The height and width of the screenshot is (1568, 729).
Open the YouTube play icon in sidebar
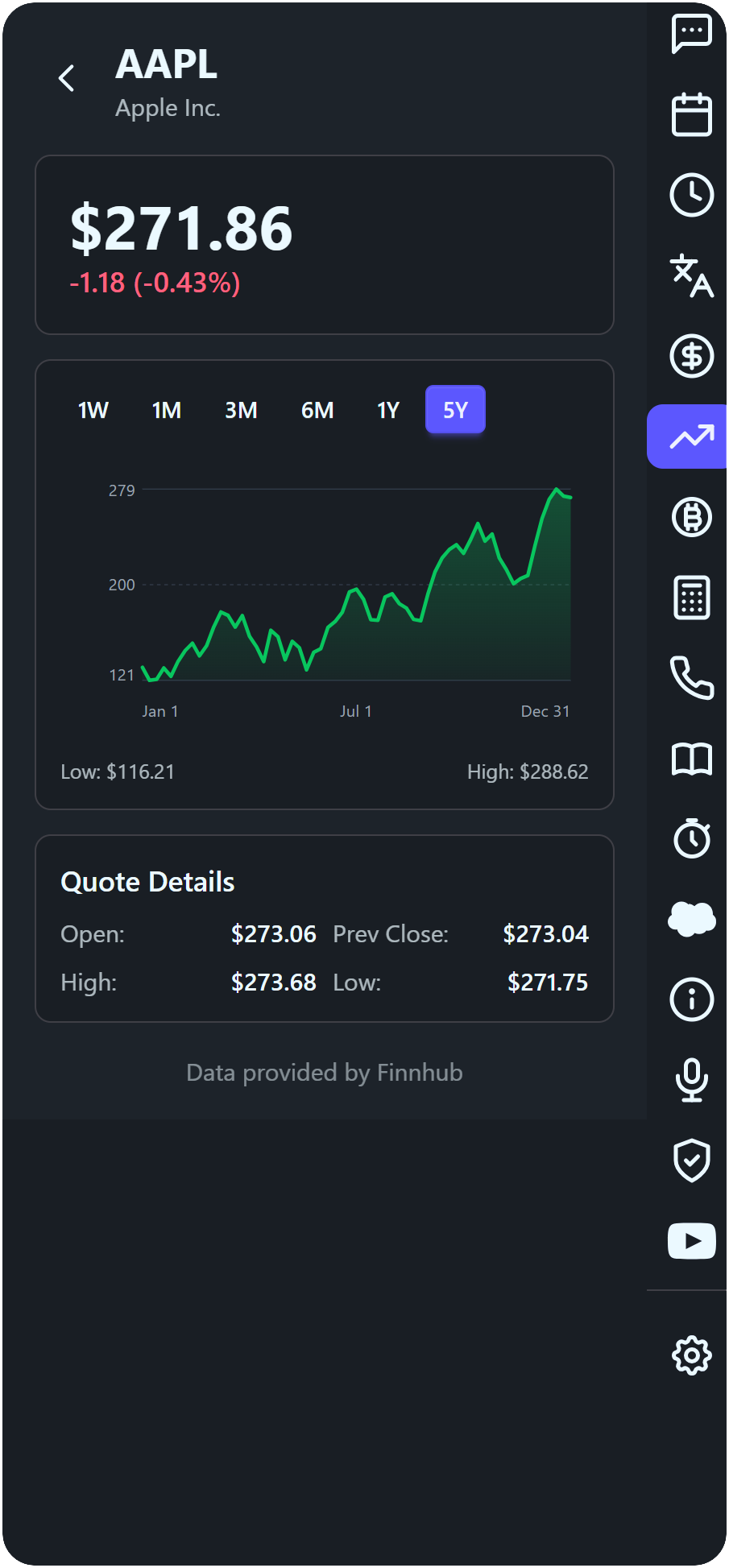[691, 1241]
